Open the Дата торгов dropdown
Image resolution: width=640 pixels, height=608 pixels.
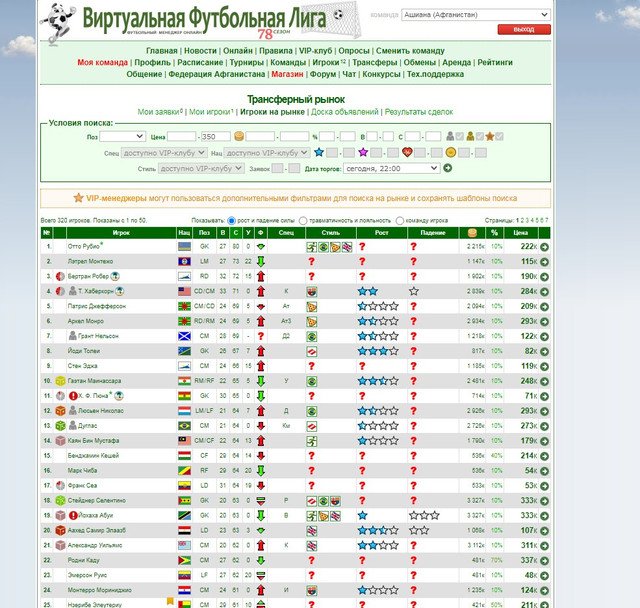pyautogui.click(x=391, y=168)
